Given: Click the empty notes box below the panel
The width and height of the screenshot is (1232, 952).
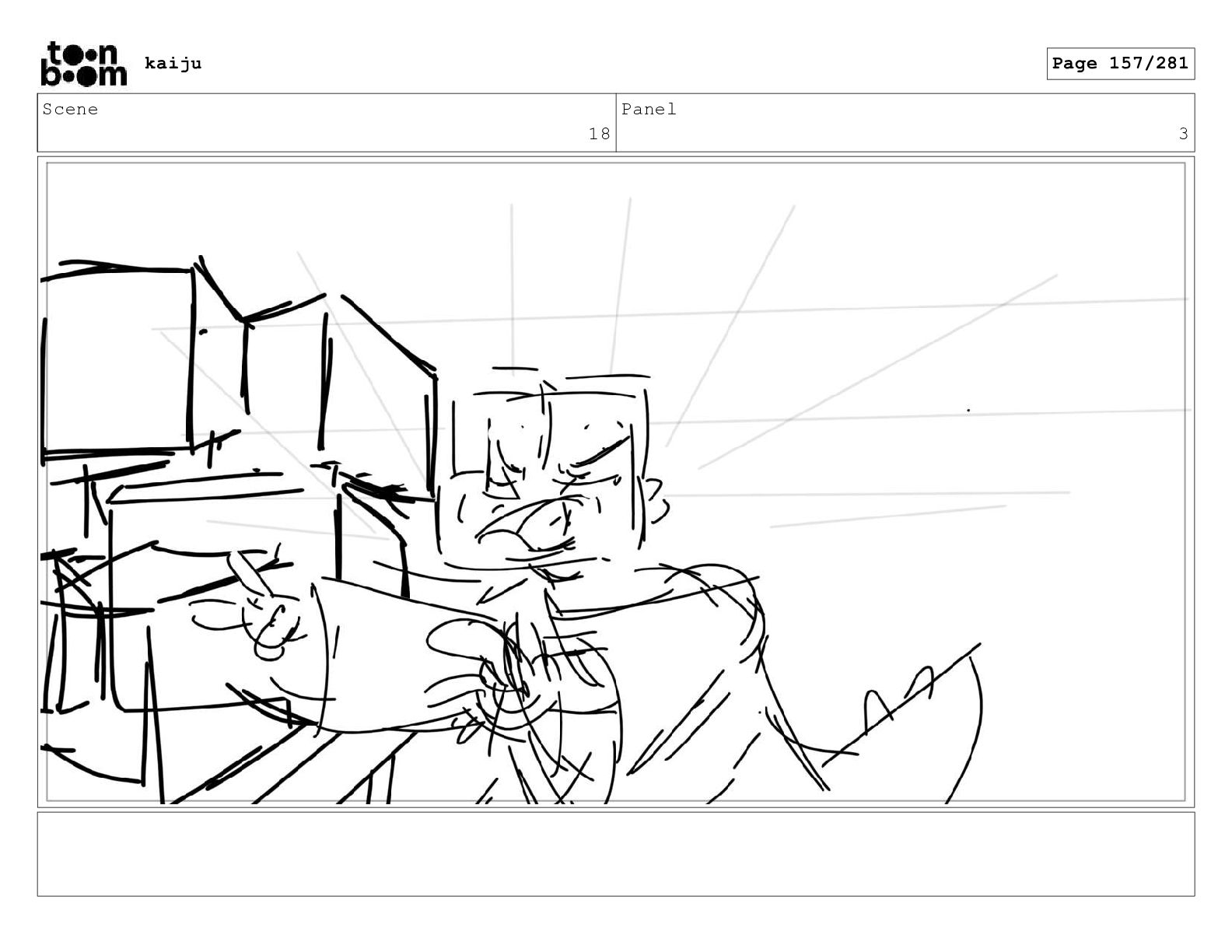Looking at the screenshot, I should point(616,854).
